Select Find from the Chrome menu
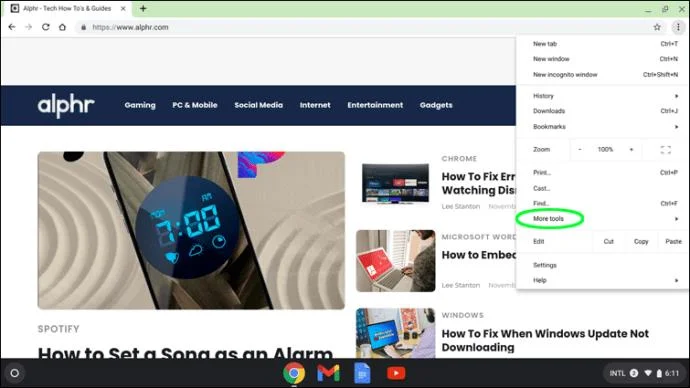 (x=602, y=203)
